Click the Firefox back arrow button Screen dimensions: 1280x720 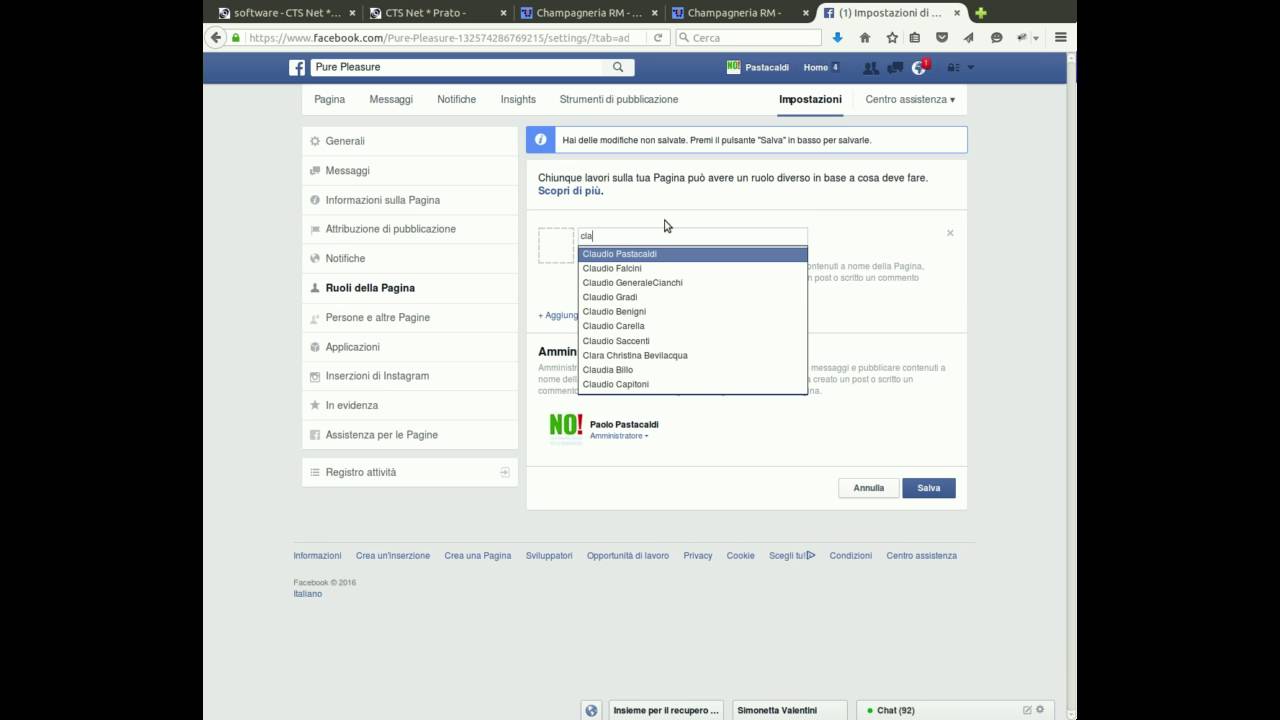(x=215, y=38)
